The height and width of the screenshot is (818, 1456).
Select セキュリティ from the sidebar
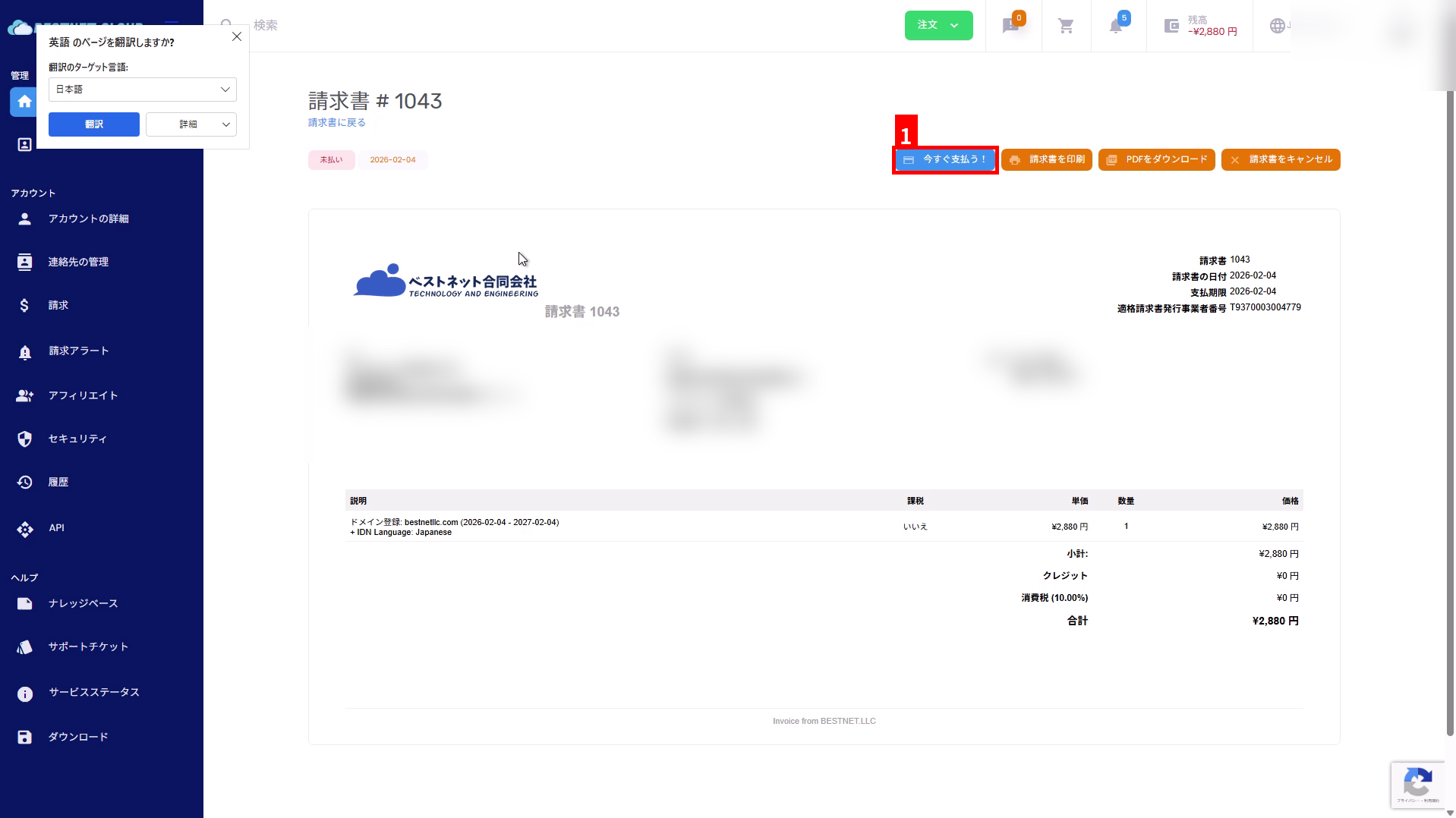coord(77,439)
